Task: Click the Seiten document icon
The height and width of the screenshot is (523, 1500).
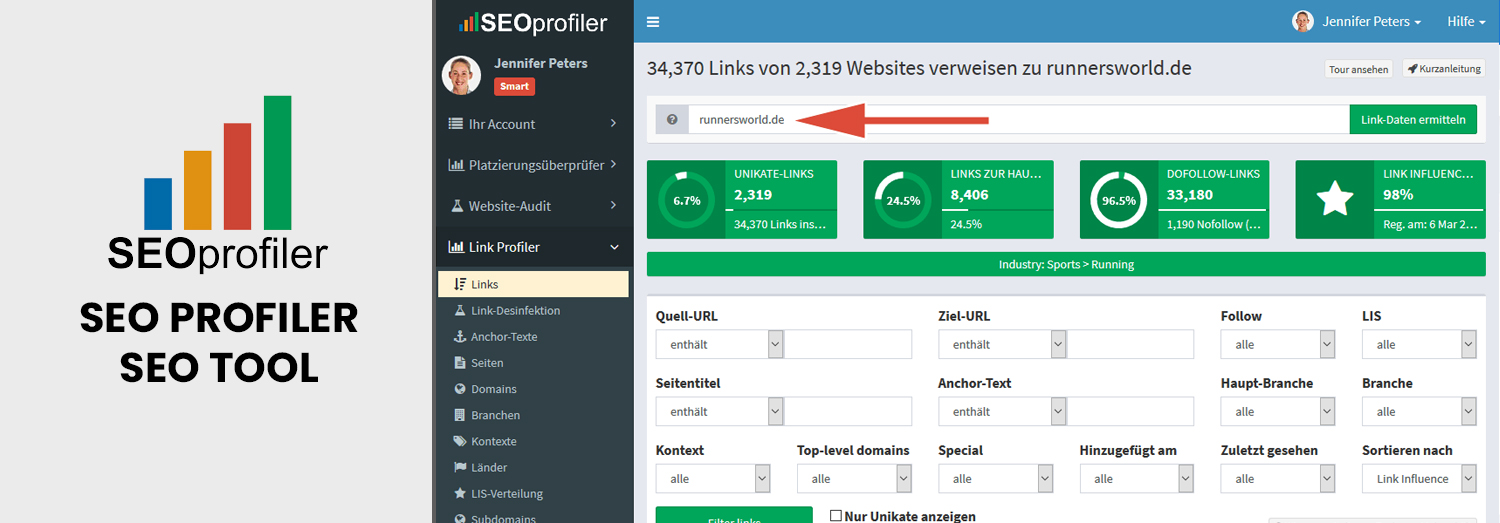Action: (x=460, y=363)
